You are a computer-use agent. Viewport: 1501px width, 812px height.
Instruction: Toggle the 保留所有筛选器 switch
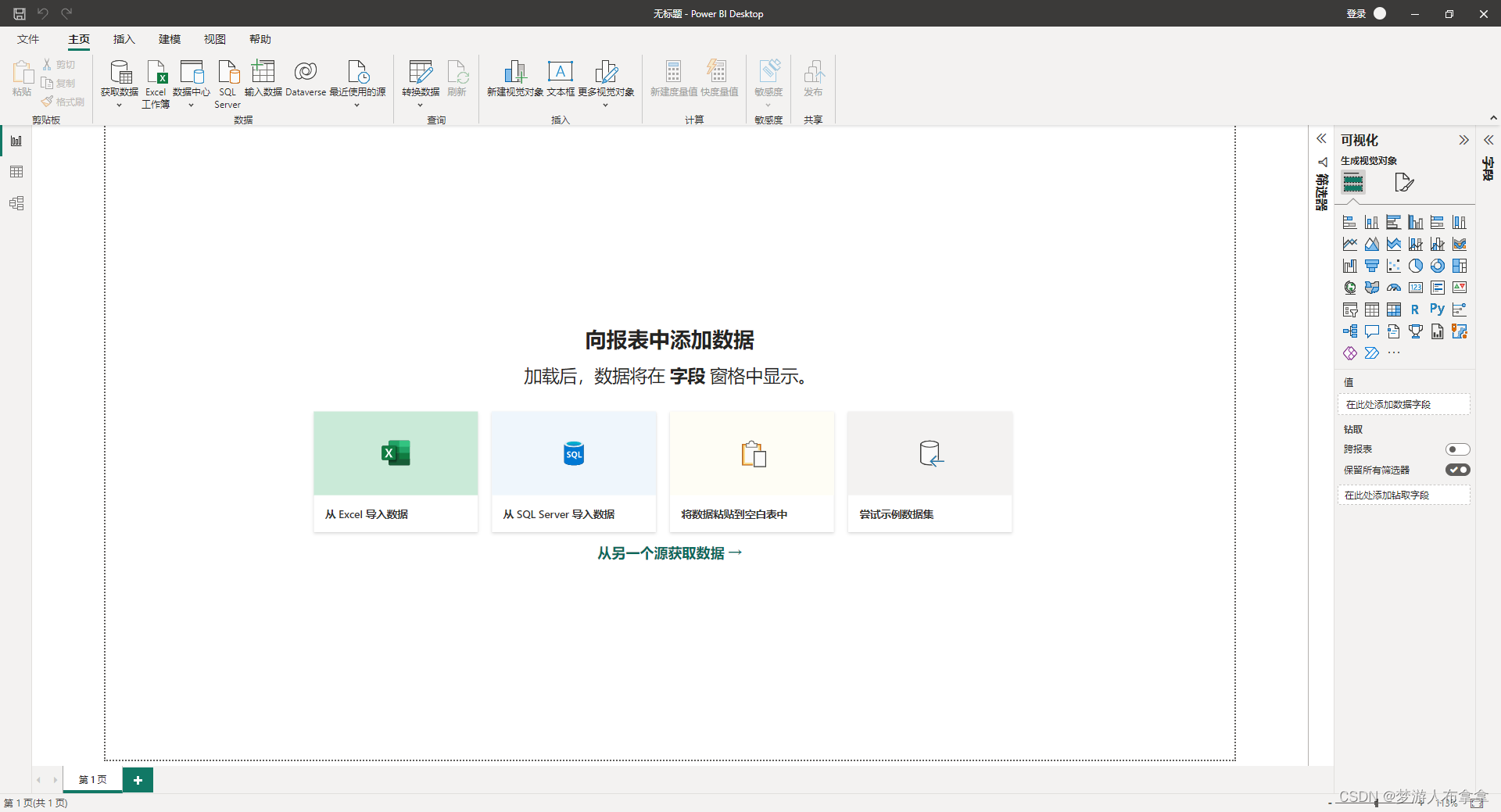pos(1458,470)
